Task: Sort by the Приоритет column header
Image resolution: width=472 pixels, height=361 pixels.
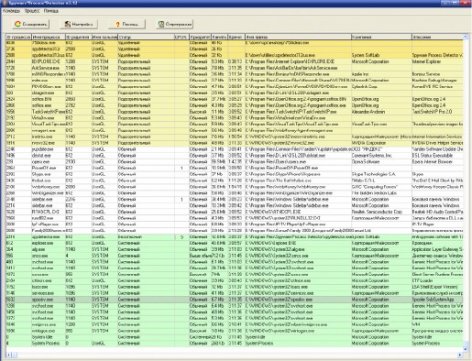Action: [x=200, y=37]
